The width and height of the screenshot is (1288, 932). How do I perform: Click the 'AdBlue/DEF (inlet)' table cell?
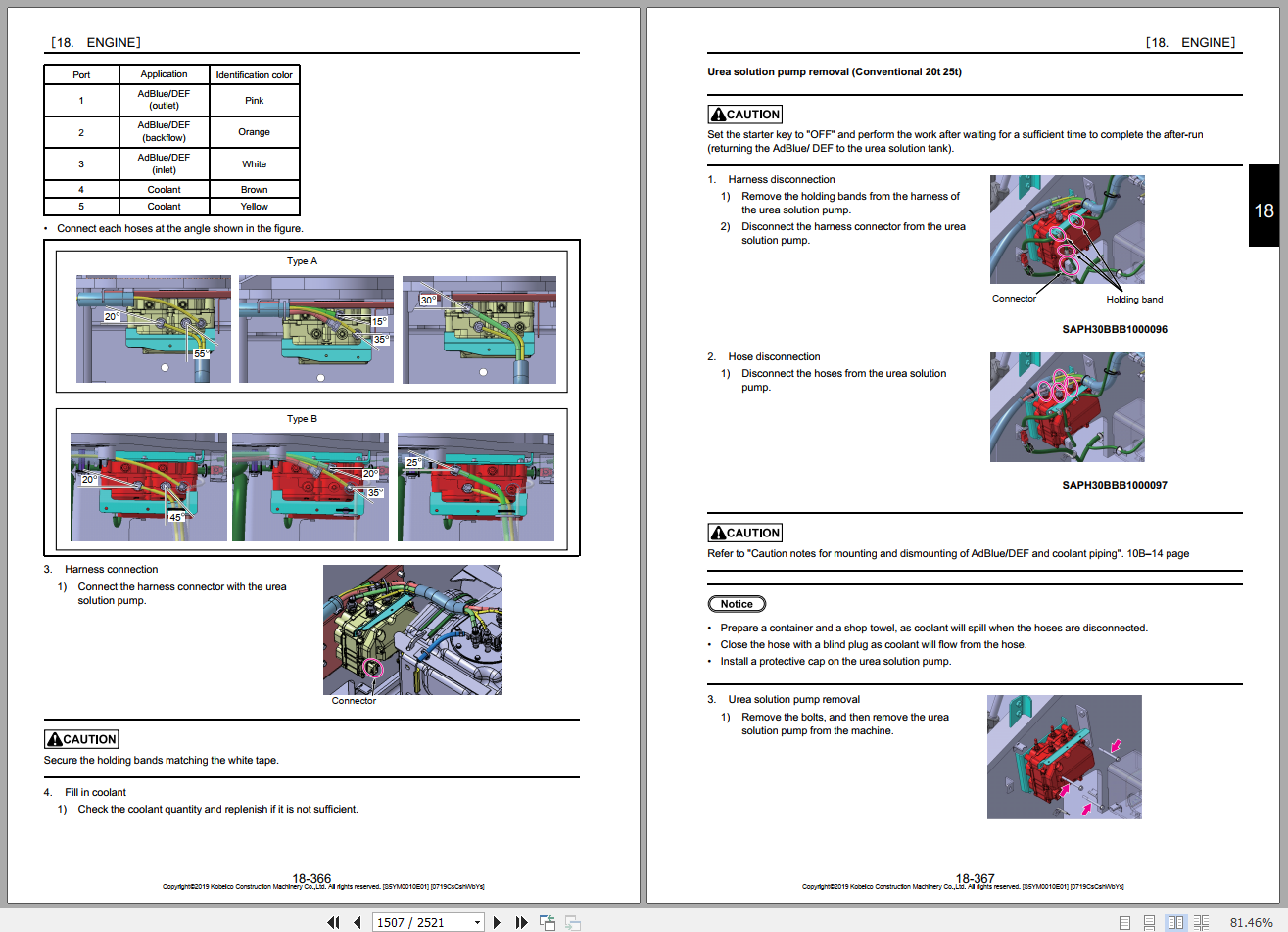164,163
